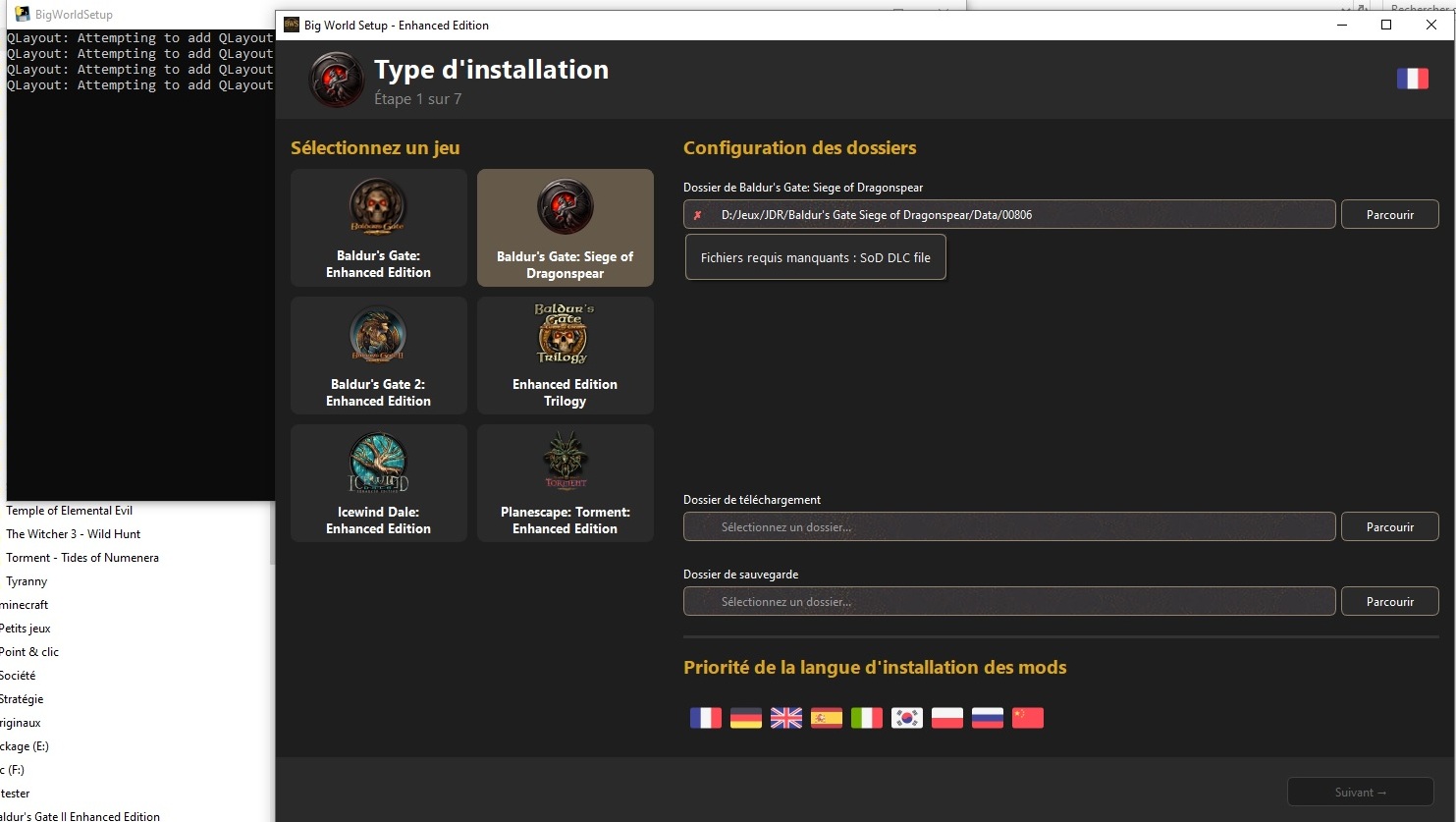Pick the Enhanced Edition Trilogy game card
The height and width of the screenshot is (822, 1456).
coord(566,356)
